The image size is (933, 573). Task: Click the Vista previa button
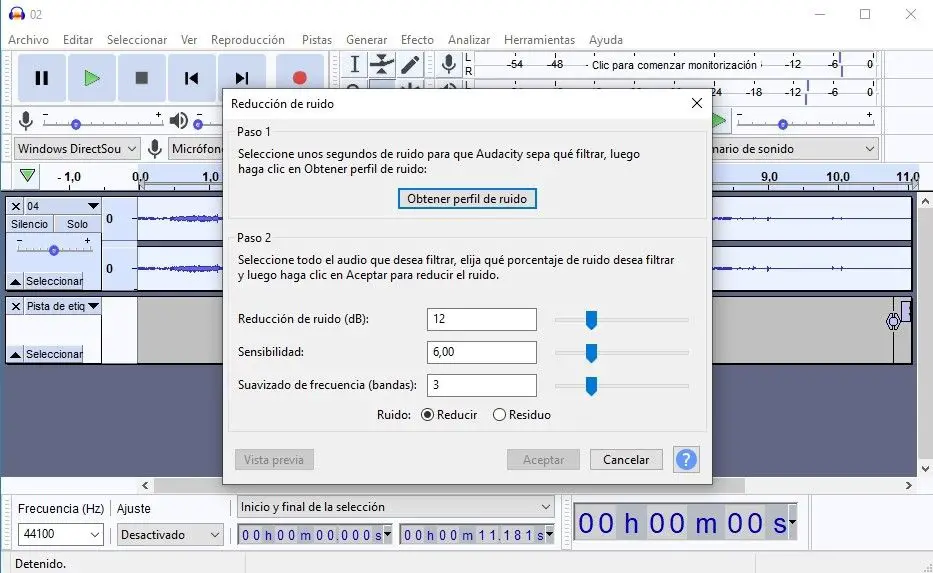tap(274, 459)
